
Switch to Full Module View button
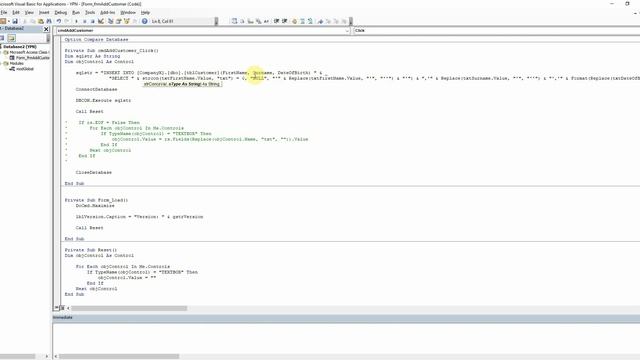62,308
